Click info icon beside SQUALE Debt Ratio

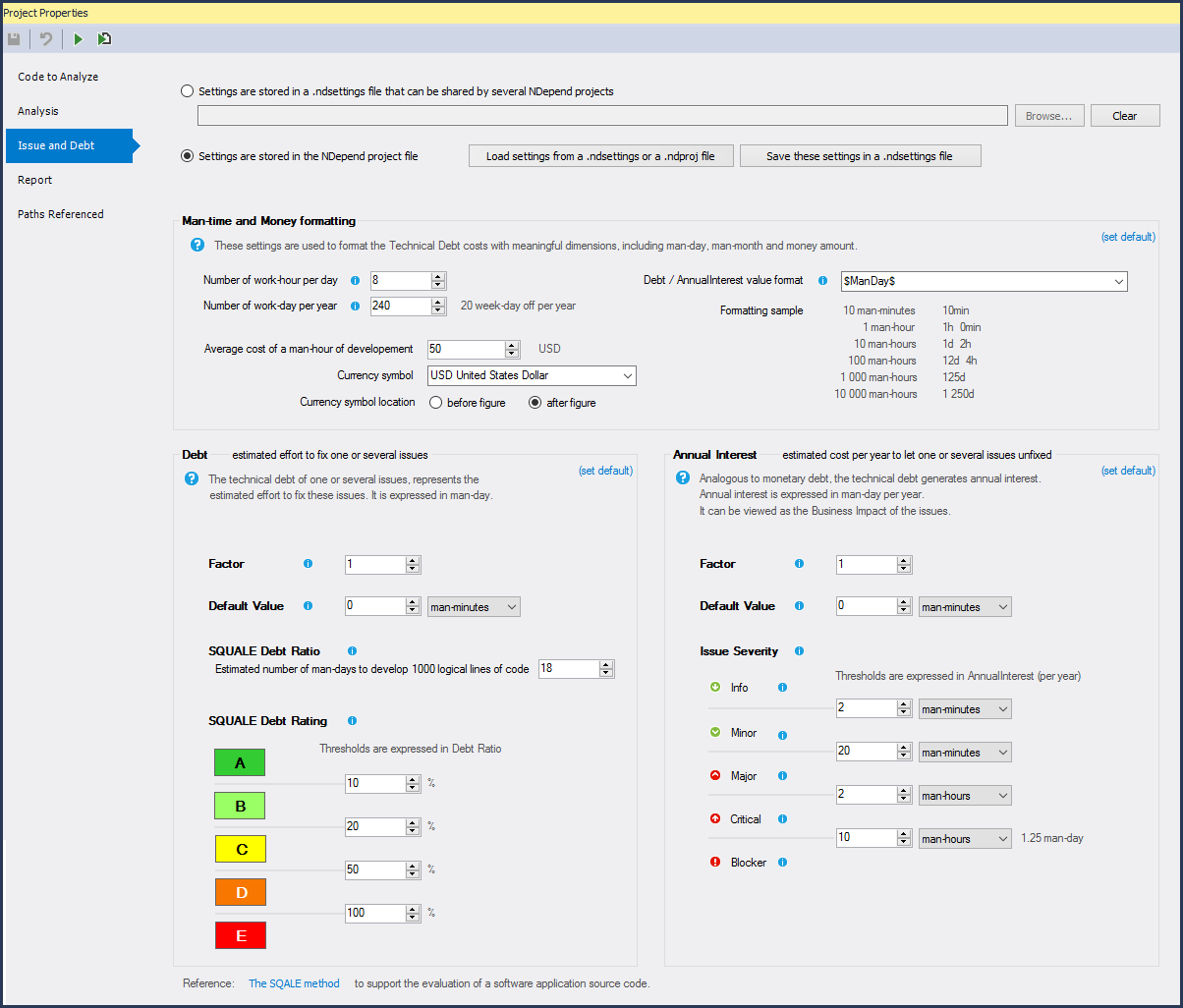coord(352,650)
